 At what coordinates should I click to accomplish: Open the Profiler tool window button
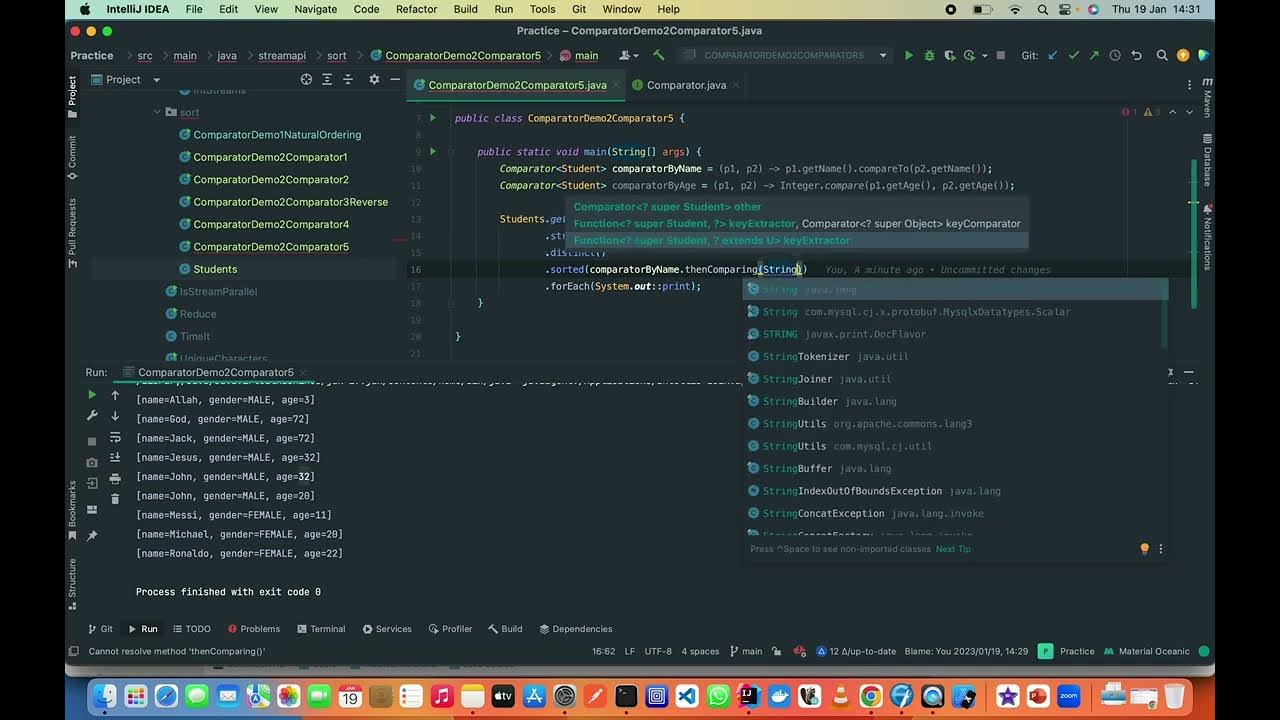click(x=449, y=629)
